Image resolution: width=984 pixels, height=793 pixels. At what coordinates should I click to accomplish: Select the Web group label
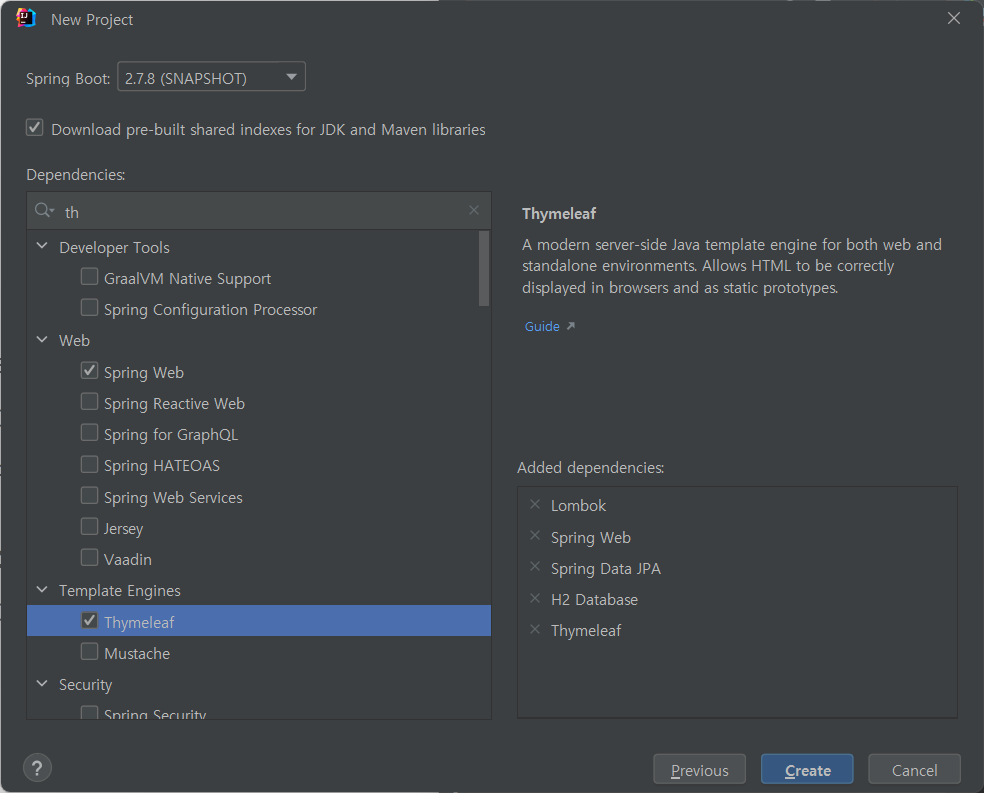point(74,341)
